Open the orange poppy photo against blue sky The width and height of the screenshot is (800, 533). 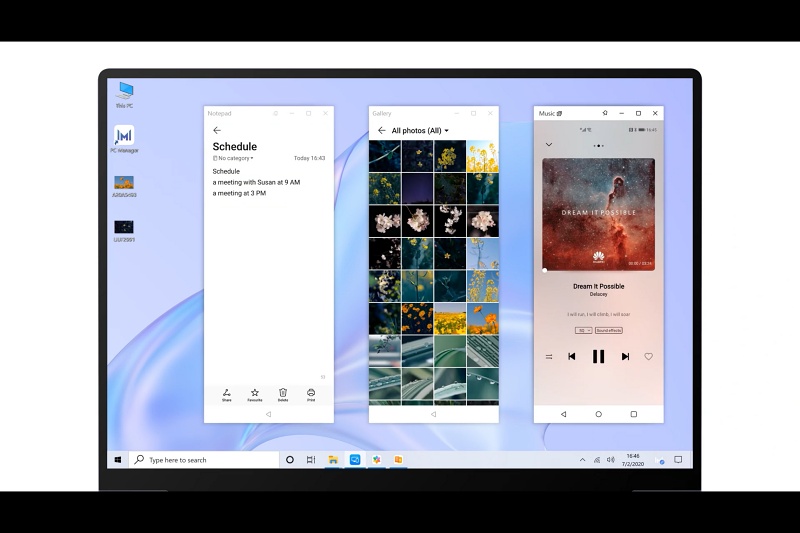tap(483, 319)
